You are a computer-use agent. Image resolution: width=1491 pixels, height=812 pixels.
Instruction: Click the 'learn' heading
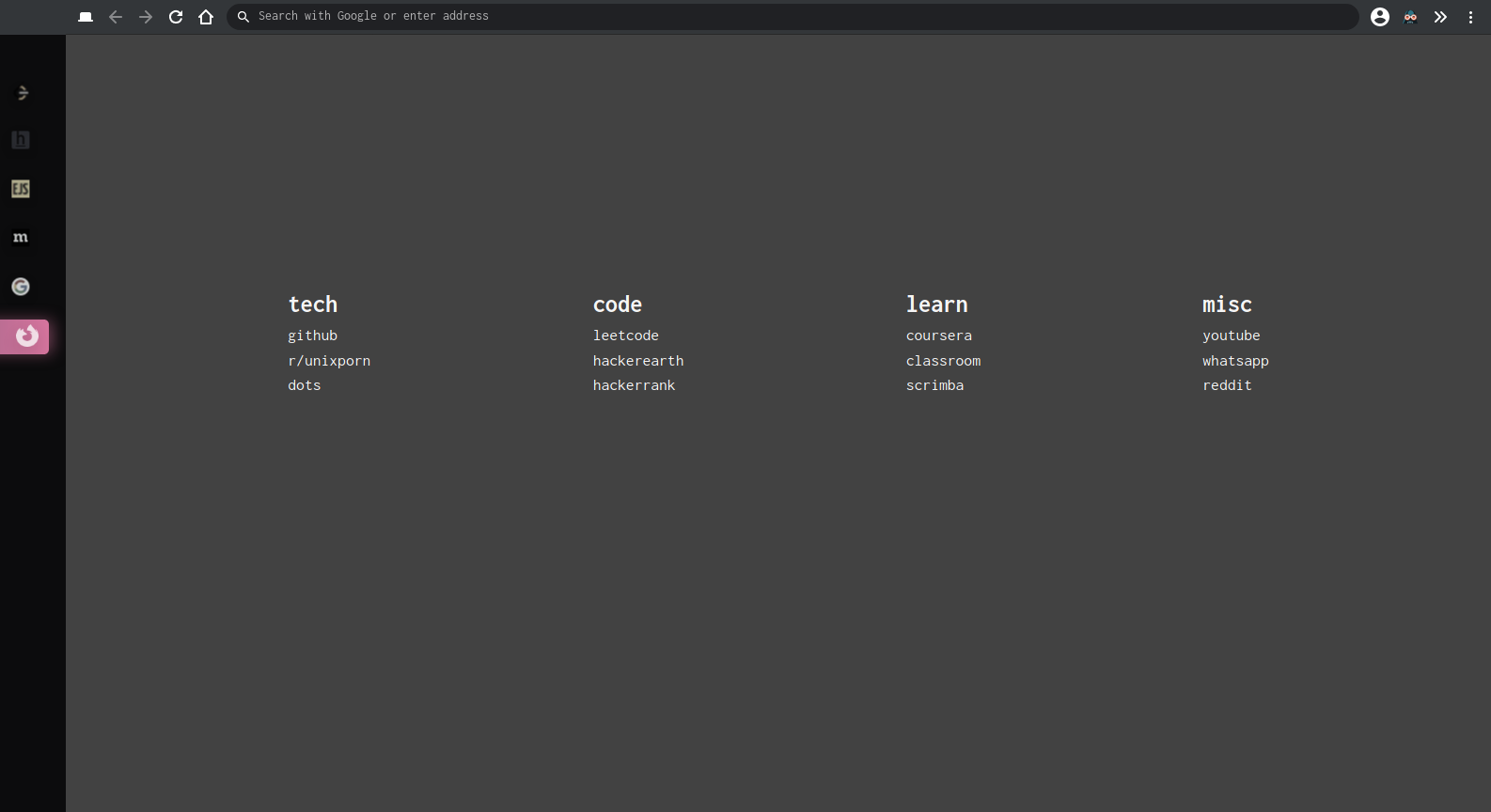pyautogui.click(x=937, y=304)
